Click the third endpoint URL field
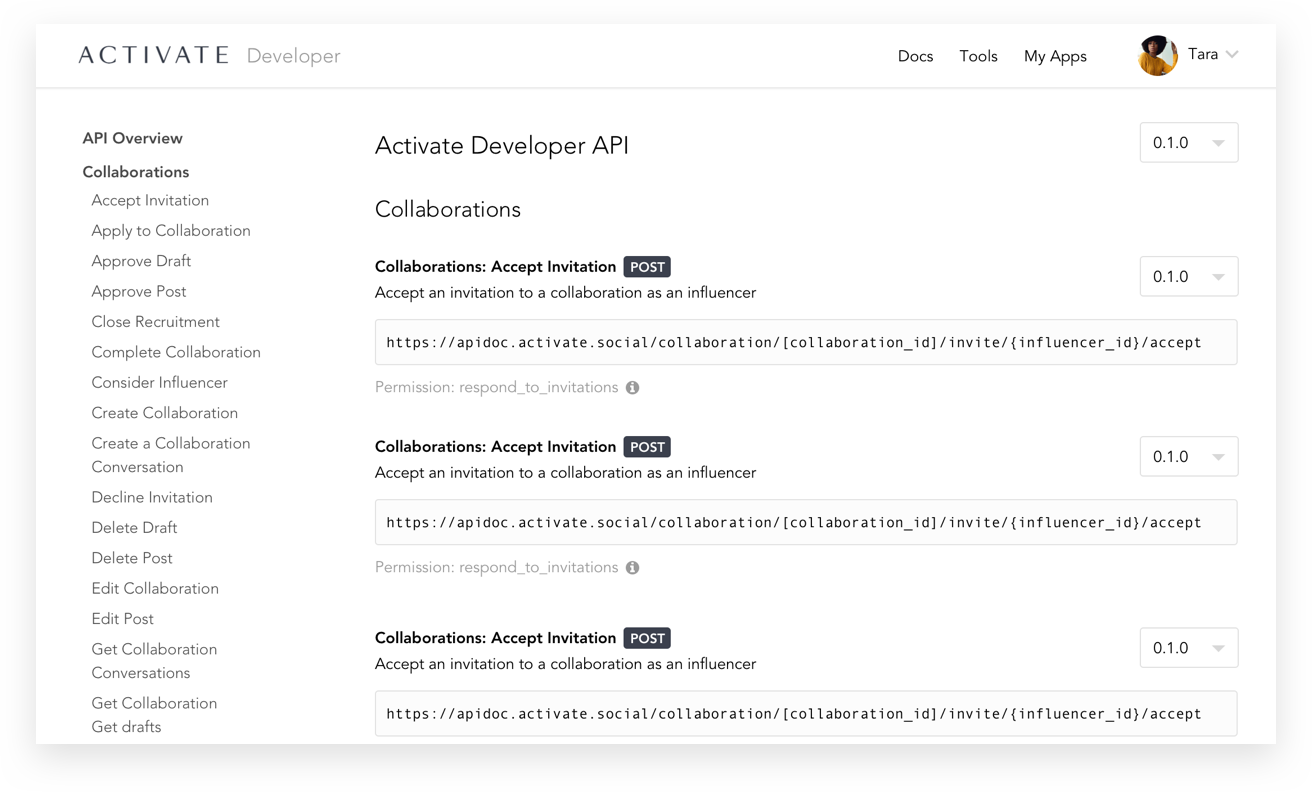 tap(806, 713)
